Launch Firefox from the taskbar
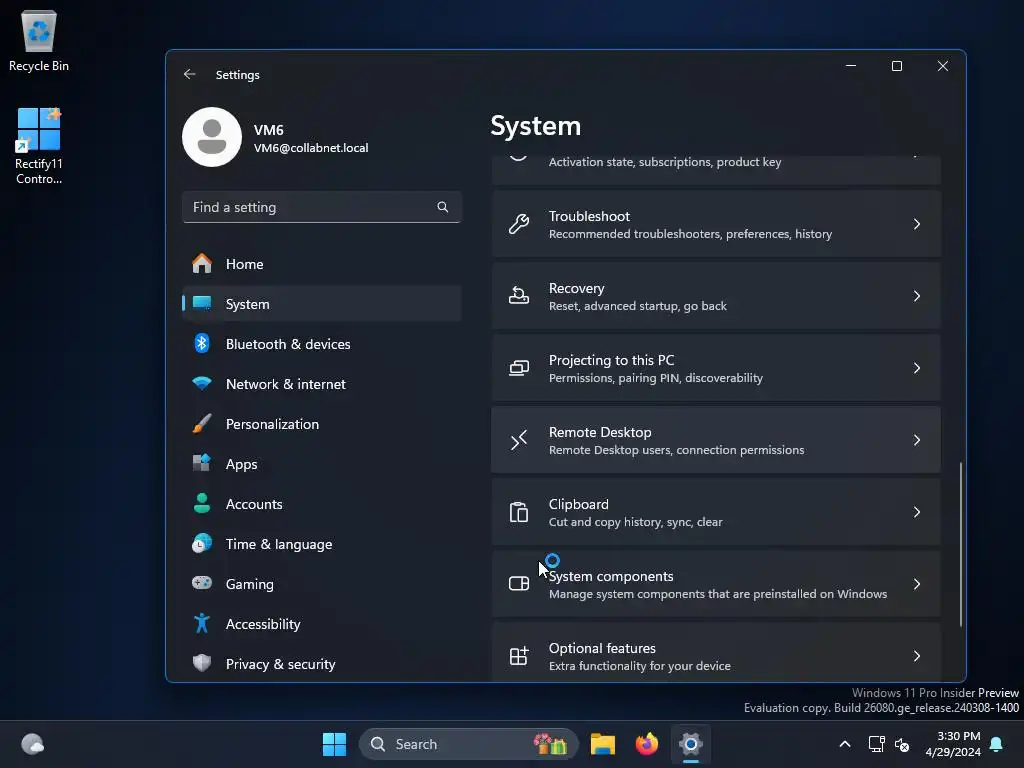This screenshot has height=768, width=1024. (x=647, y=744)
